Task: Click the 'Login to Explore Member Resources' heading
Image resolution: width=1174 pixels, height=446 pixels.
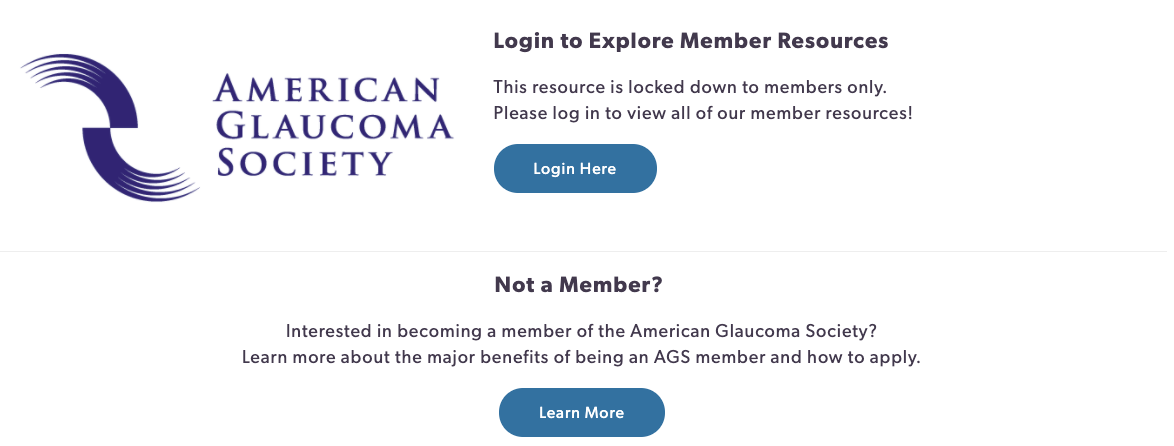Action: click(x=690, y=41)
